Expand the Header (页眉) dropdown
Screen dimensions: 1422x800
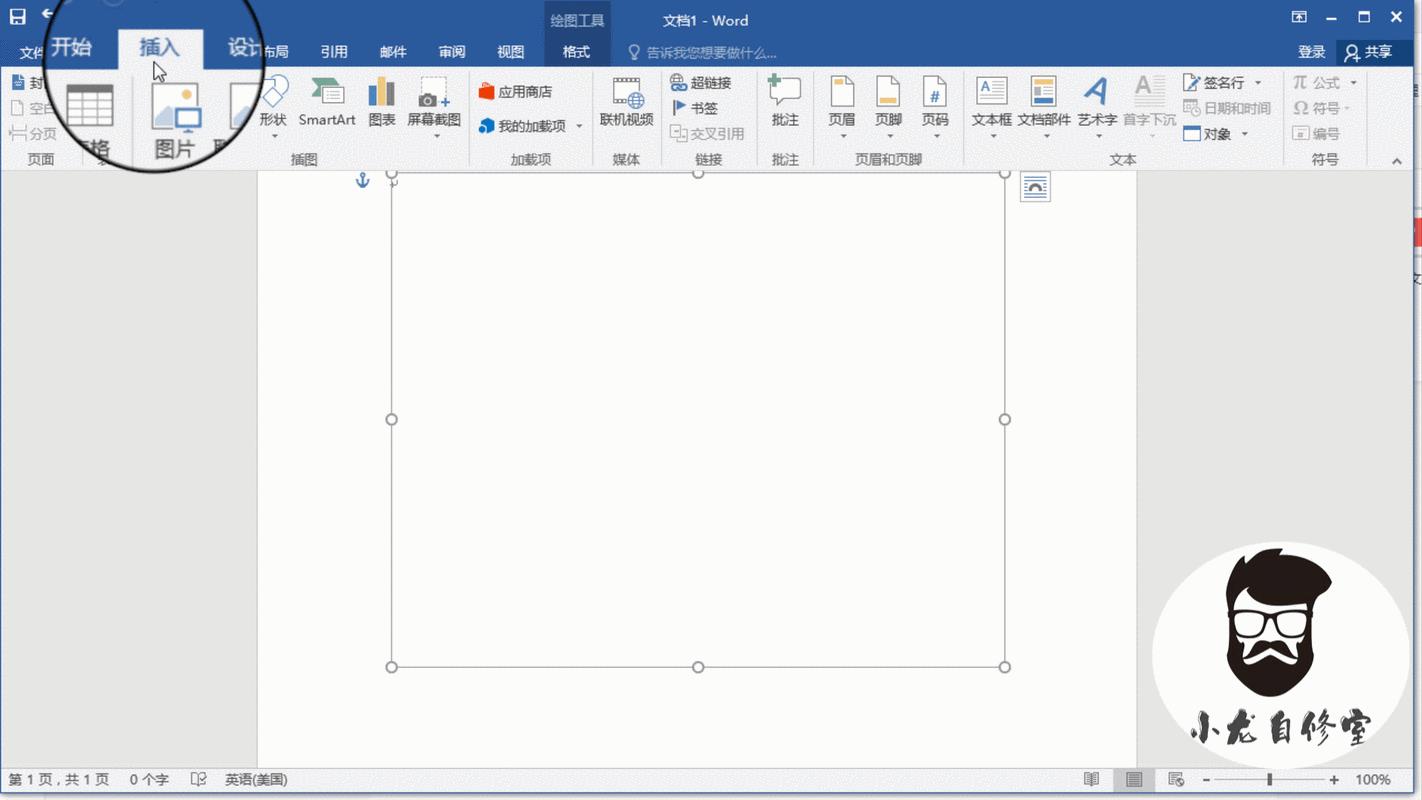click(842, 108)
